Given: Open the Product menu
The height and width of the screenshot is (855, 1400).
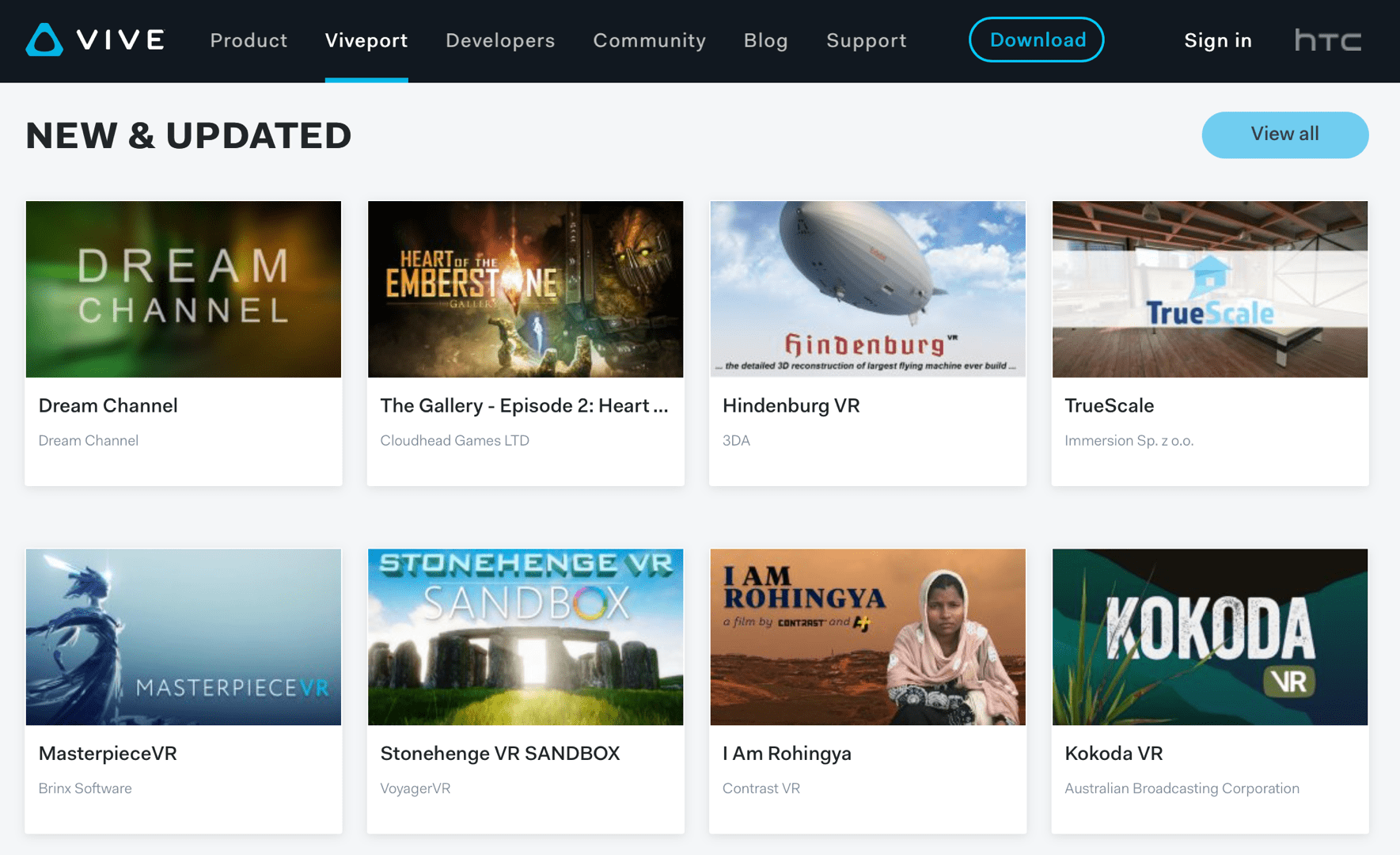Looking at the screenshot, I should [249, 40].
